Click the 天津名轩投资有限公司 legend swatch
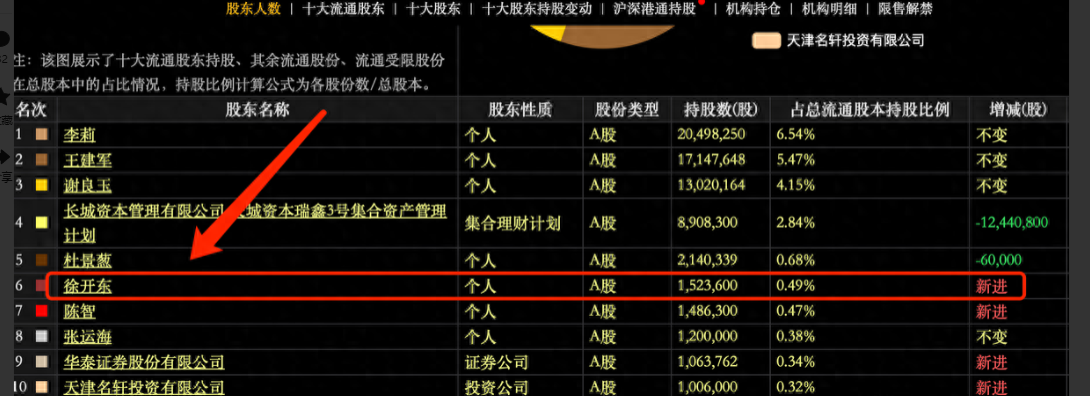 coord(766,41)
